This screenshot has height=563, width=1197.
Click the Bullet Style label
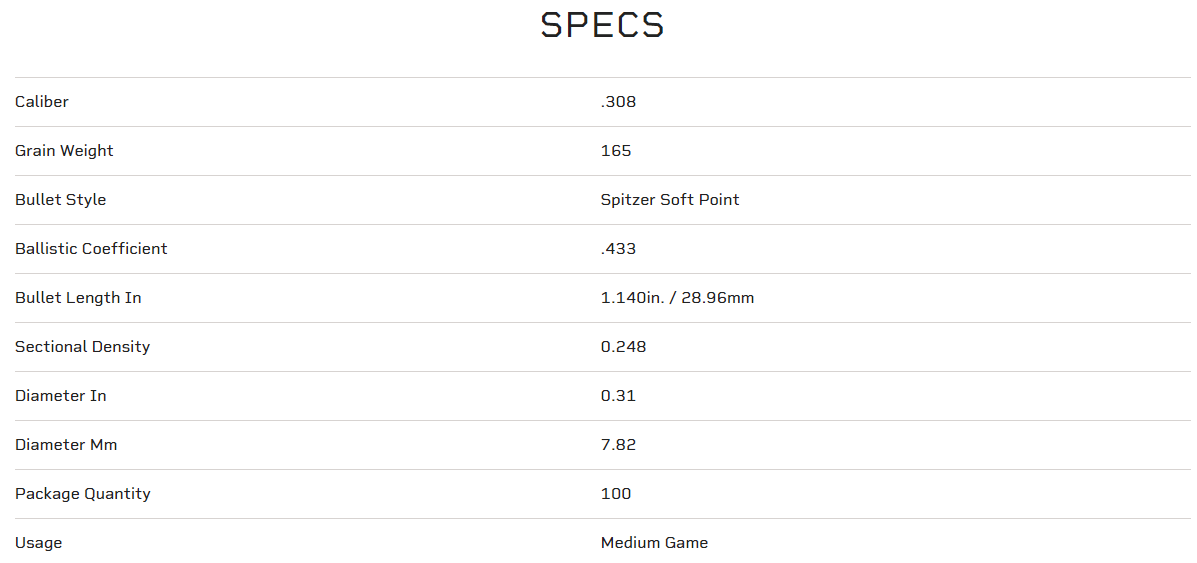pos(60,200)
